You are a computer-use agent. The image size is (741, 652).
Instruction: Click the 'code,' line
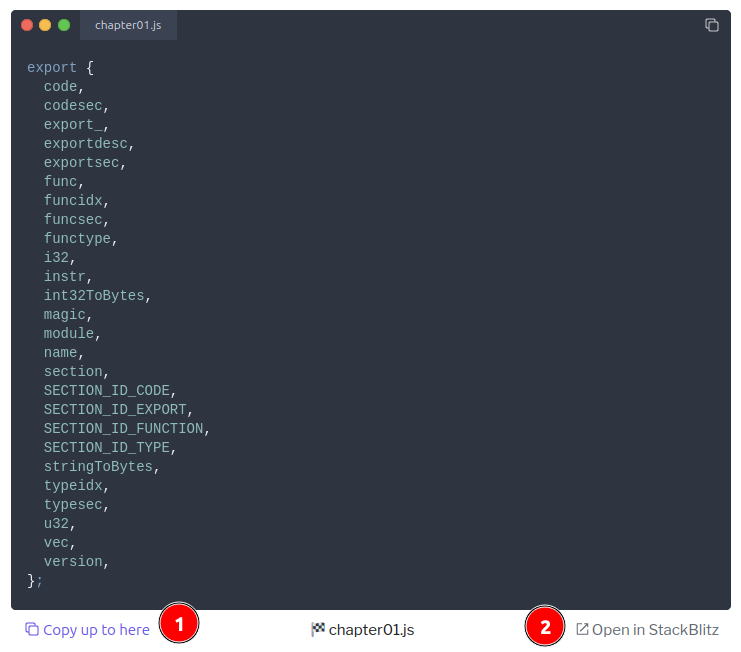[x=64, y=86]
